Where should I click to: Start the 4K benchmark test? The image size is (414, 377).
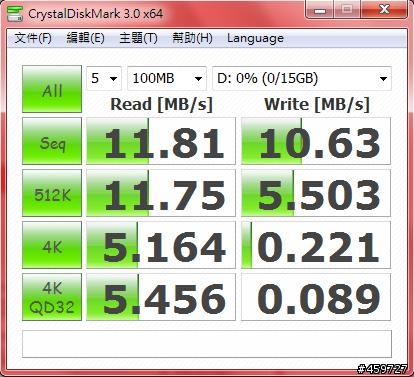click(x=52, y=245)
